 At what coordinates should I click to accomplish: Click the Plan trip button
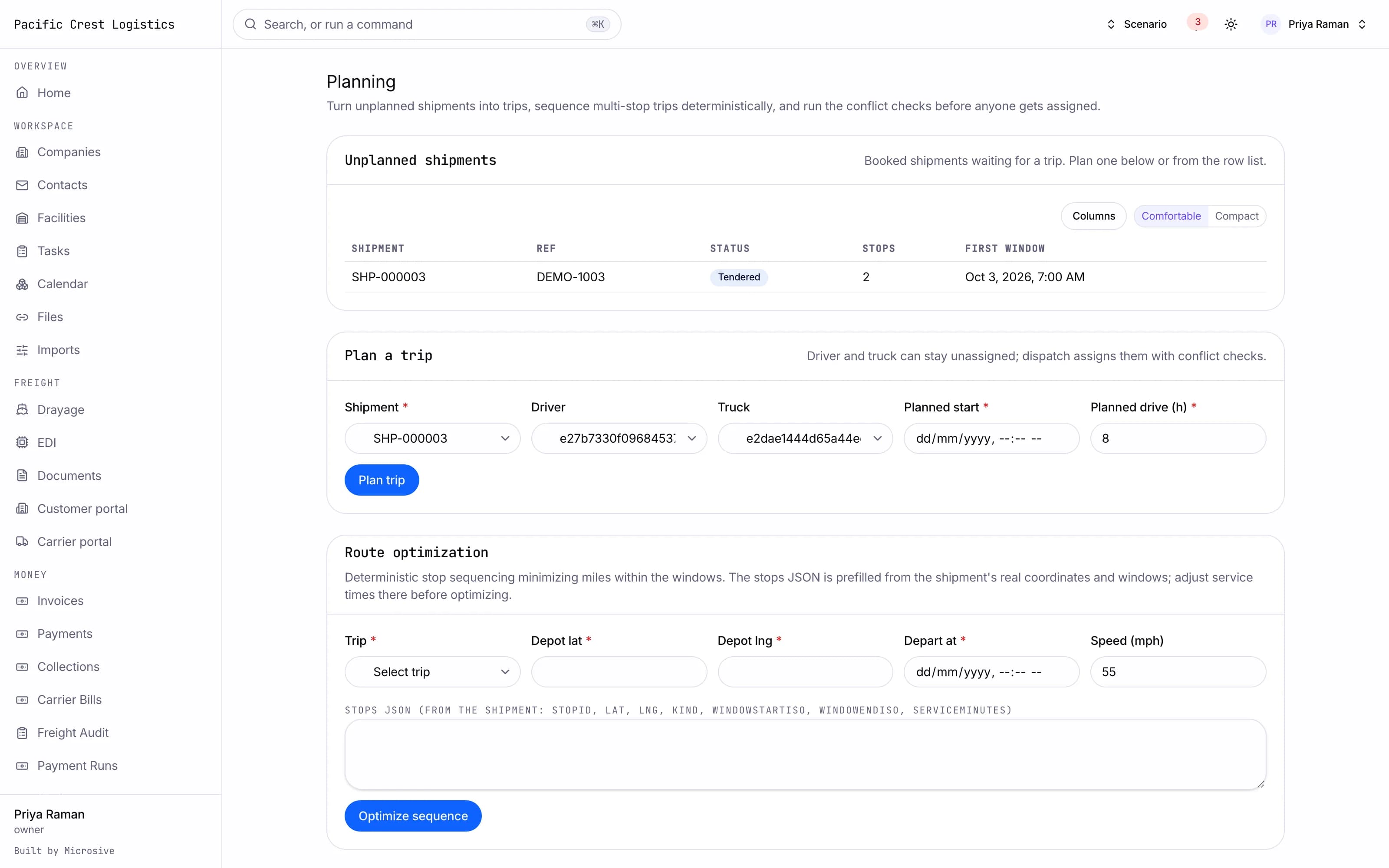pos(382,480)
